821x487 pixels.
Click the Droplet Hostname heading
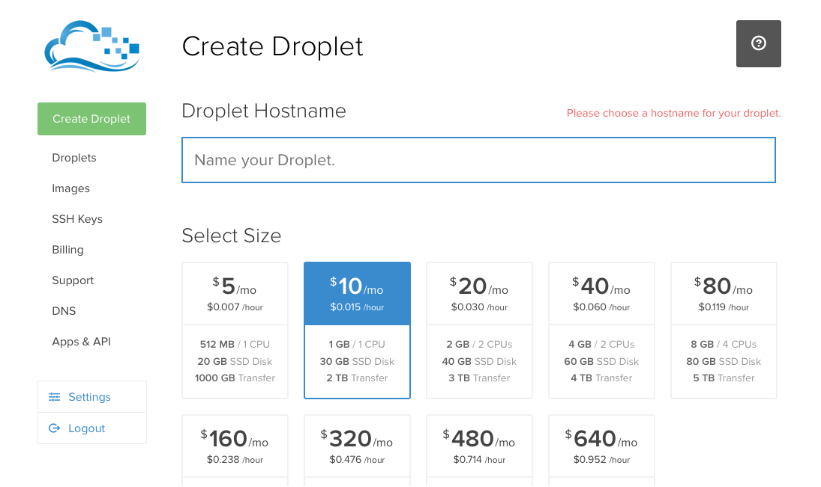pyautogui.click(x=264, y=111)
